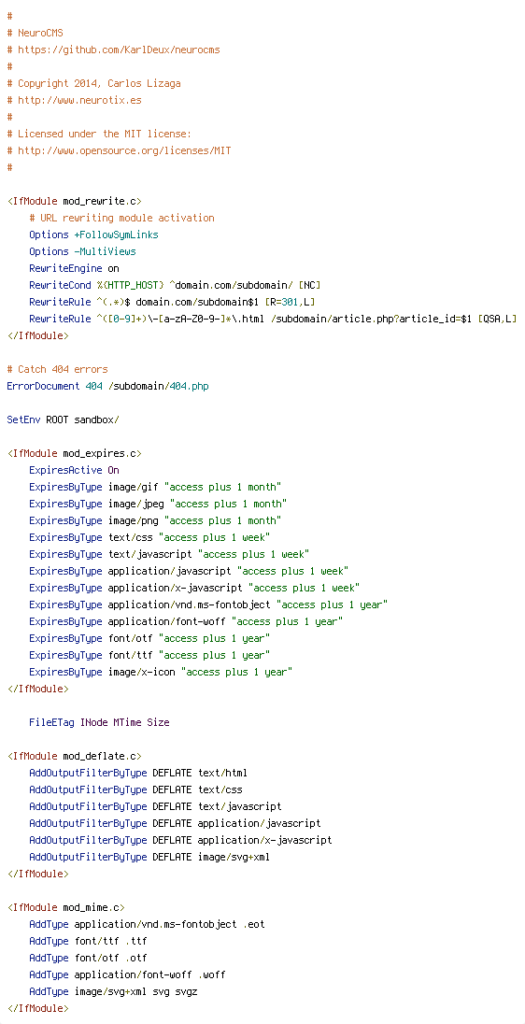This screenshot has width=525, height=1024.
Task: Click ExpiresByType image/gif line
Action: [x=155, y=487]
